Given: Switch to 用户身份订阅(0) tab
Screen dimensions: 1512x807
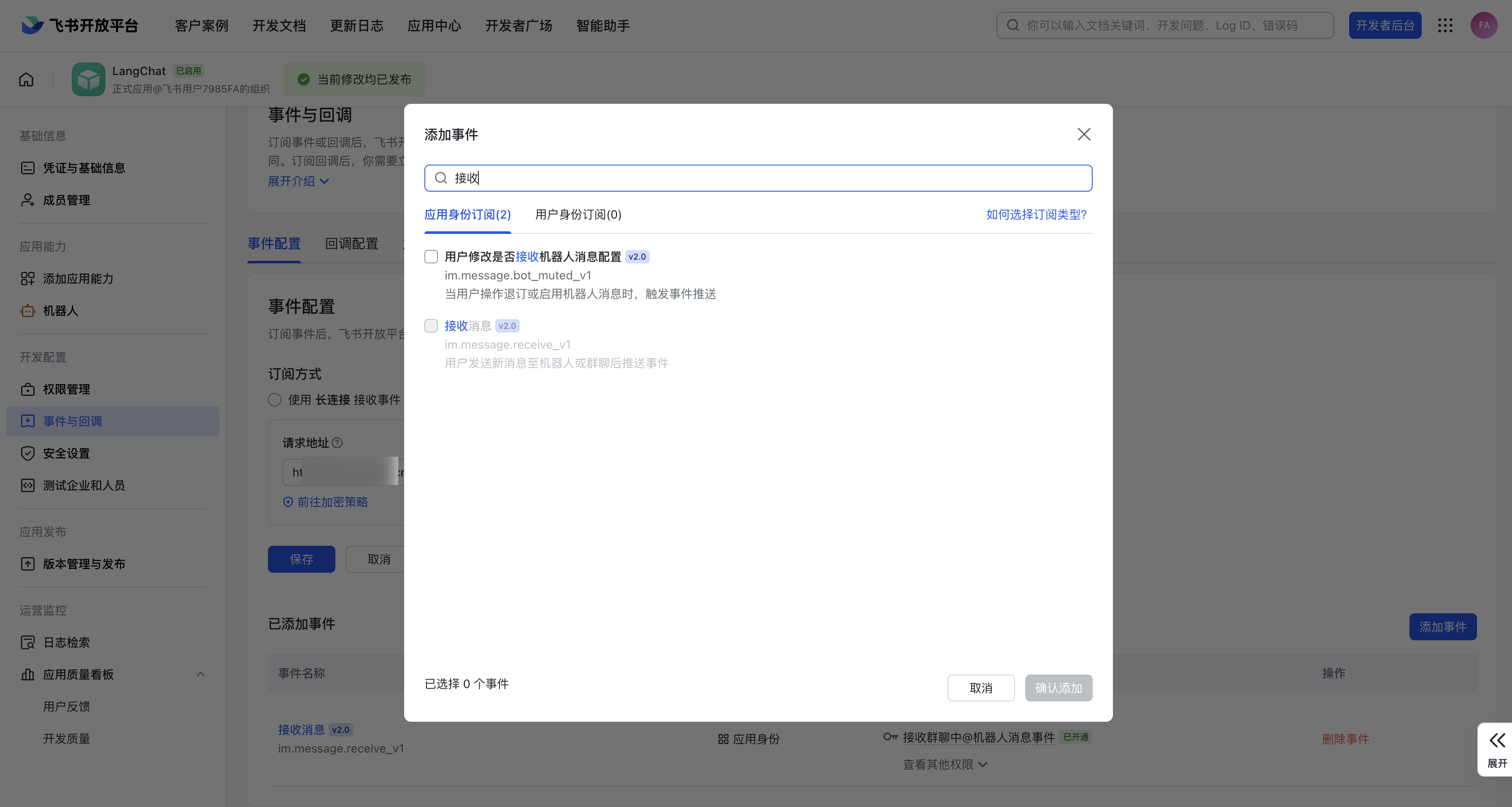Looking at the screenshot, I should pyautogui.click(x=578, y=214).
